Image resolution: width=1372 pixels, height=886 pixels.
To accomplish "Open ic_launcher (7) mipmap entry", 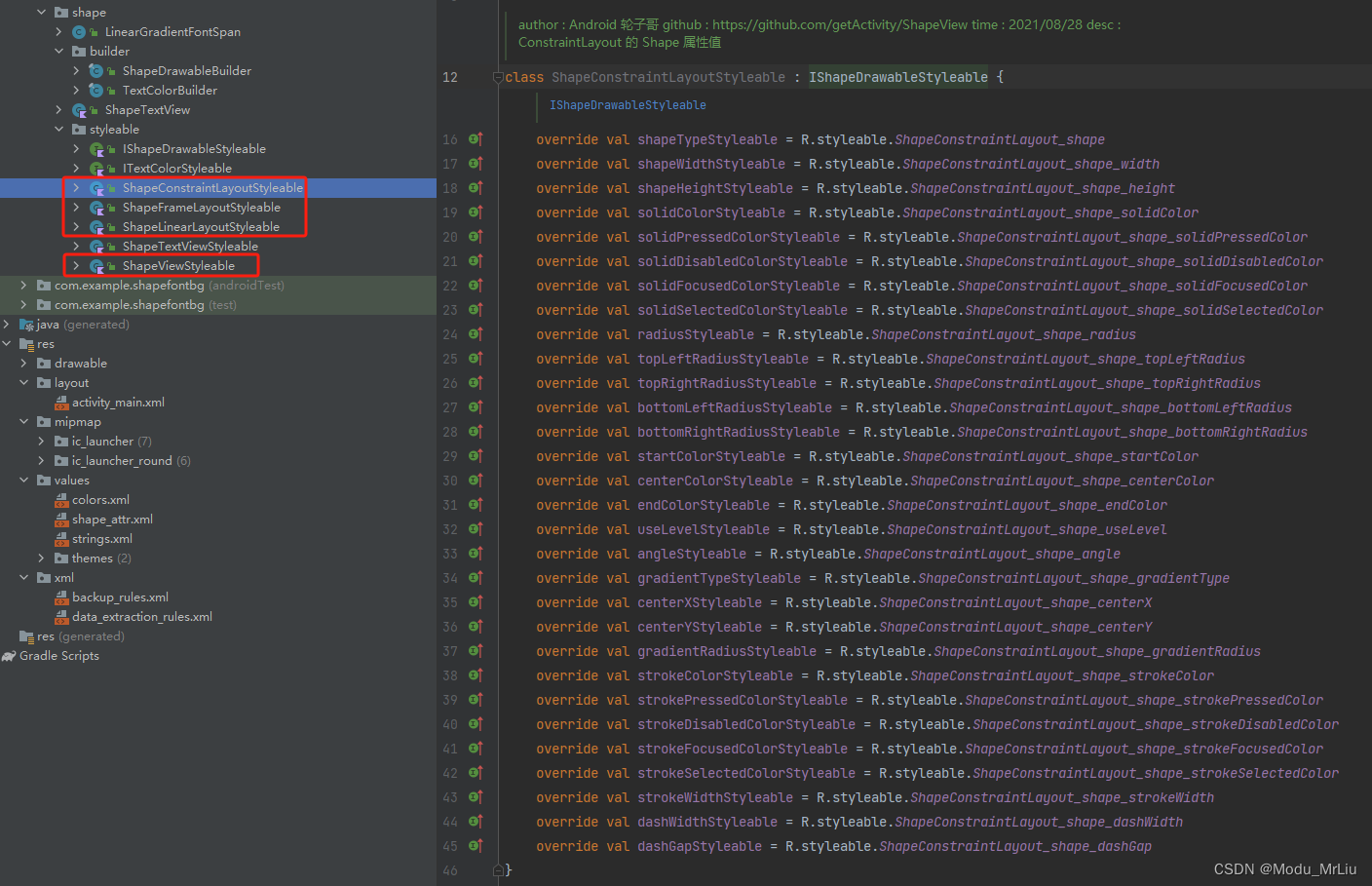I will pyautogui.click(x=112, y=442).
